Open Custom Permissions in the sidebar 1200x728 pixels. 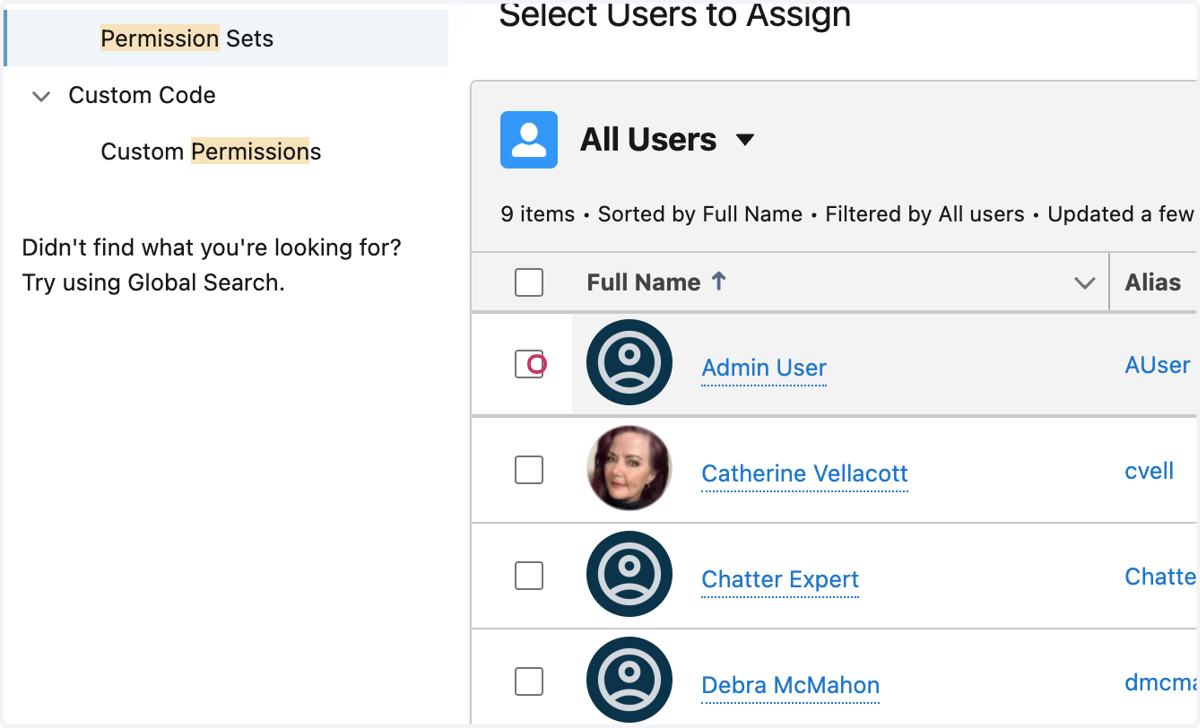(211, 152)
